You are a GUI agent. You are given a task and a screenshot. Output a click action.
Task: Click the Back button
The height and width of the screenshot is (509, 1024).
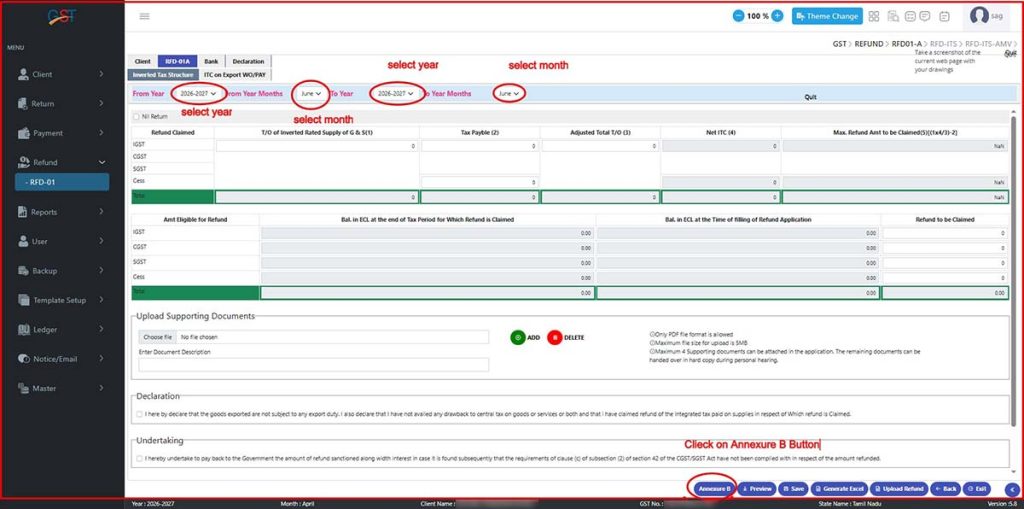[x=946, y=489]
